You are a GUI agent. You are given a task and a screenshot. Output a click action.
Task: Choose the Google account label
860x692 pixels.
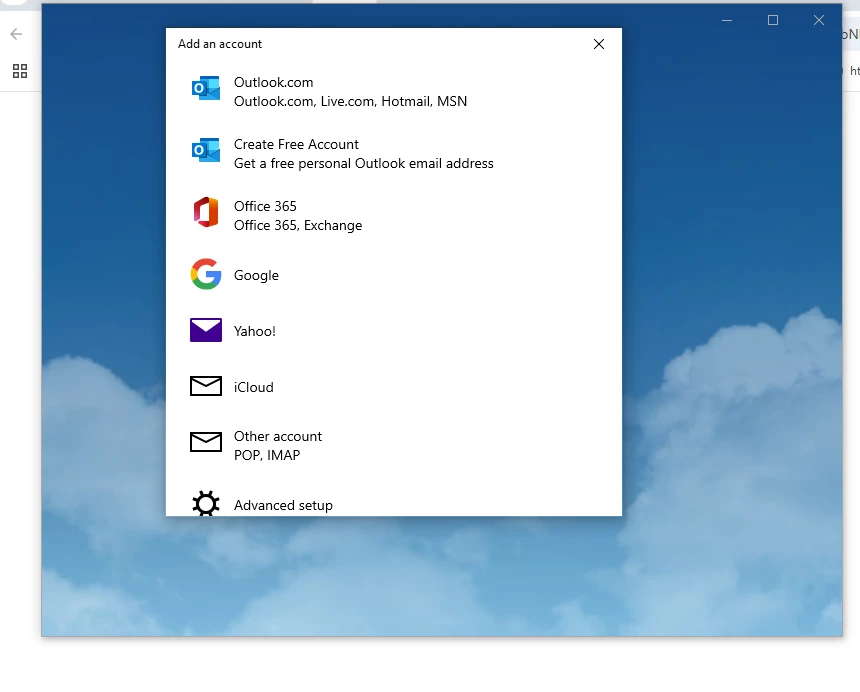click(256, 275)
